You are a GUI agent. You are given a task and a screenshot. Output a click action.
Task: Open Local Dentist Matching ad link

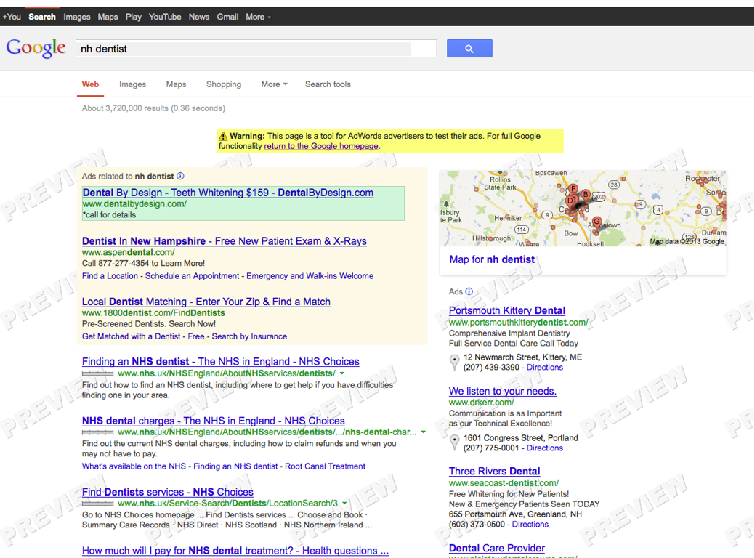pyautogui.click(x=206, y=302)
